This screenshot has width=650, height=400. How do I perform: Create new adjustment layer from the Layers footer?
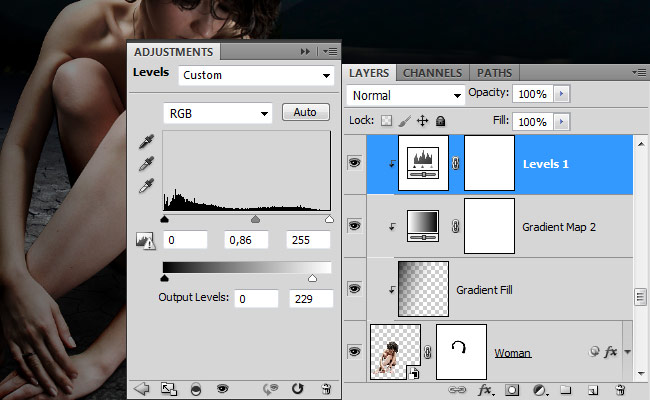point(539,390)
